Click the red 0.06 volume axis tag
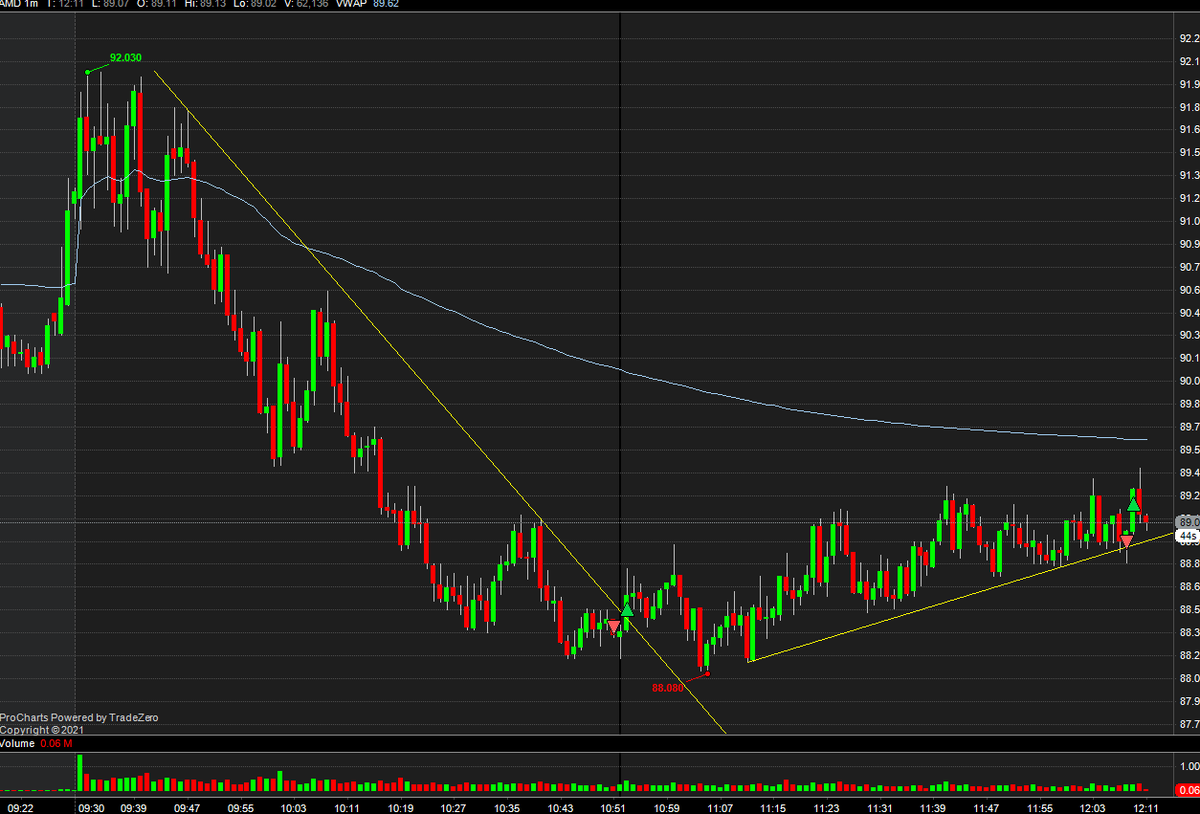 pyautogui.click(x=1188, y=790)
